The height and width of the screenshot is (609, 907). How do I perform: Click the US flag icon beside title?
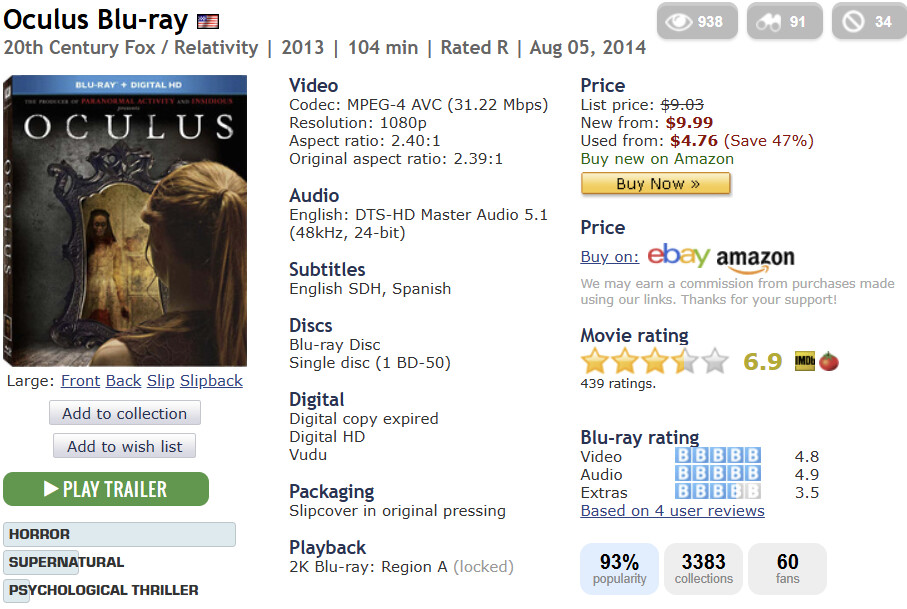tap(208, 22)
